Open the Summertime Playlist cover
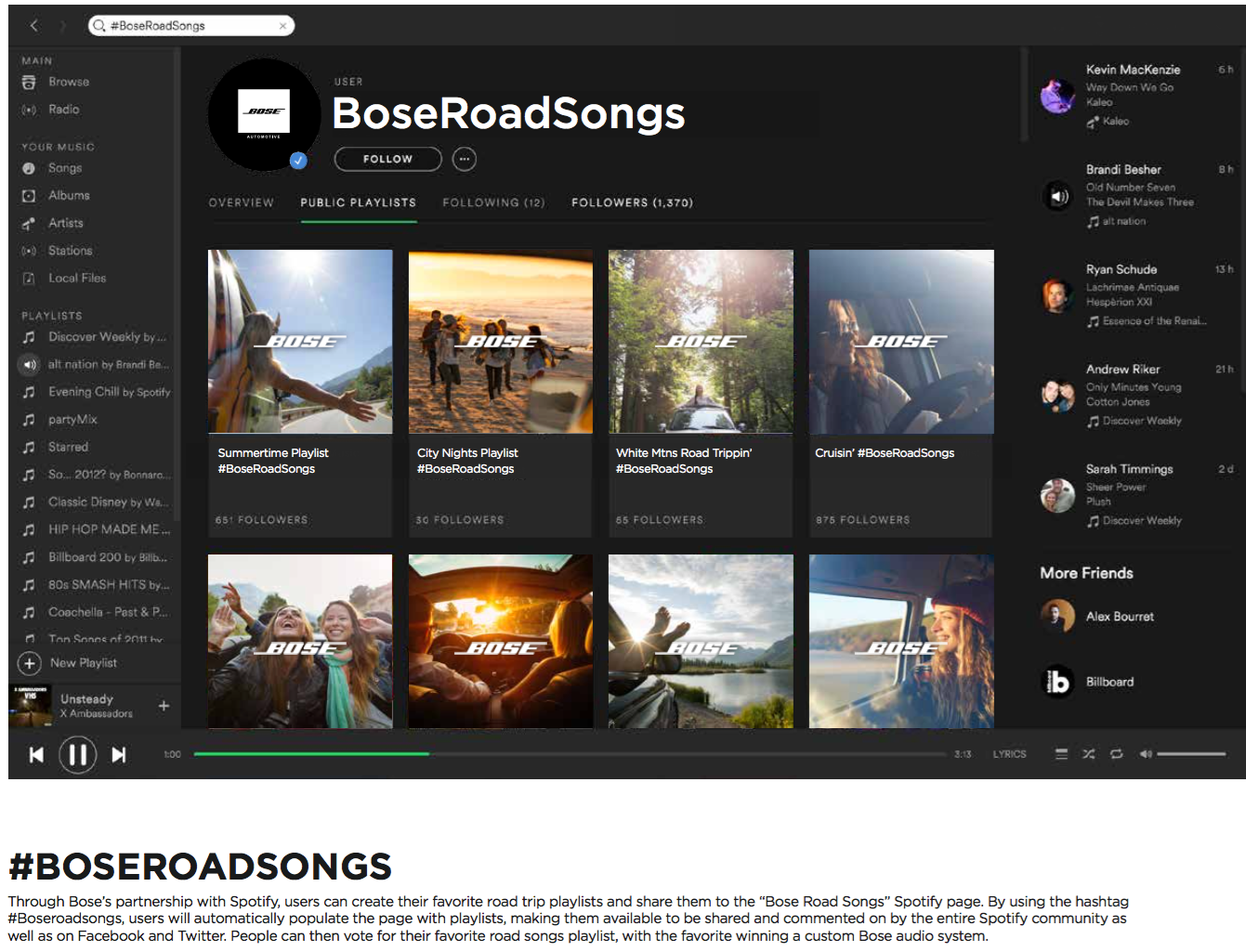 300,341
